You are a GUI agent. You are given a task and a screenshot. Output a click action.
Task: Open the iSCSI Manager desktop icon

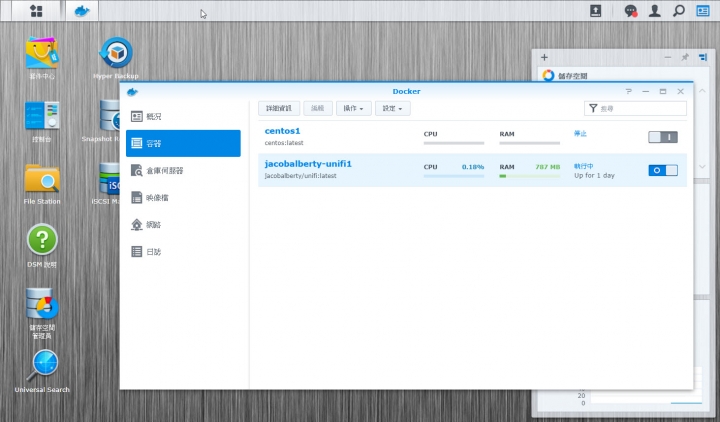click(x=110, y=178)
